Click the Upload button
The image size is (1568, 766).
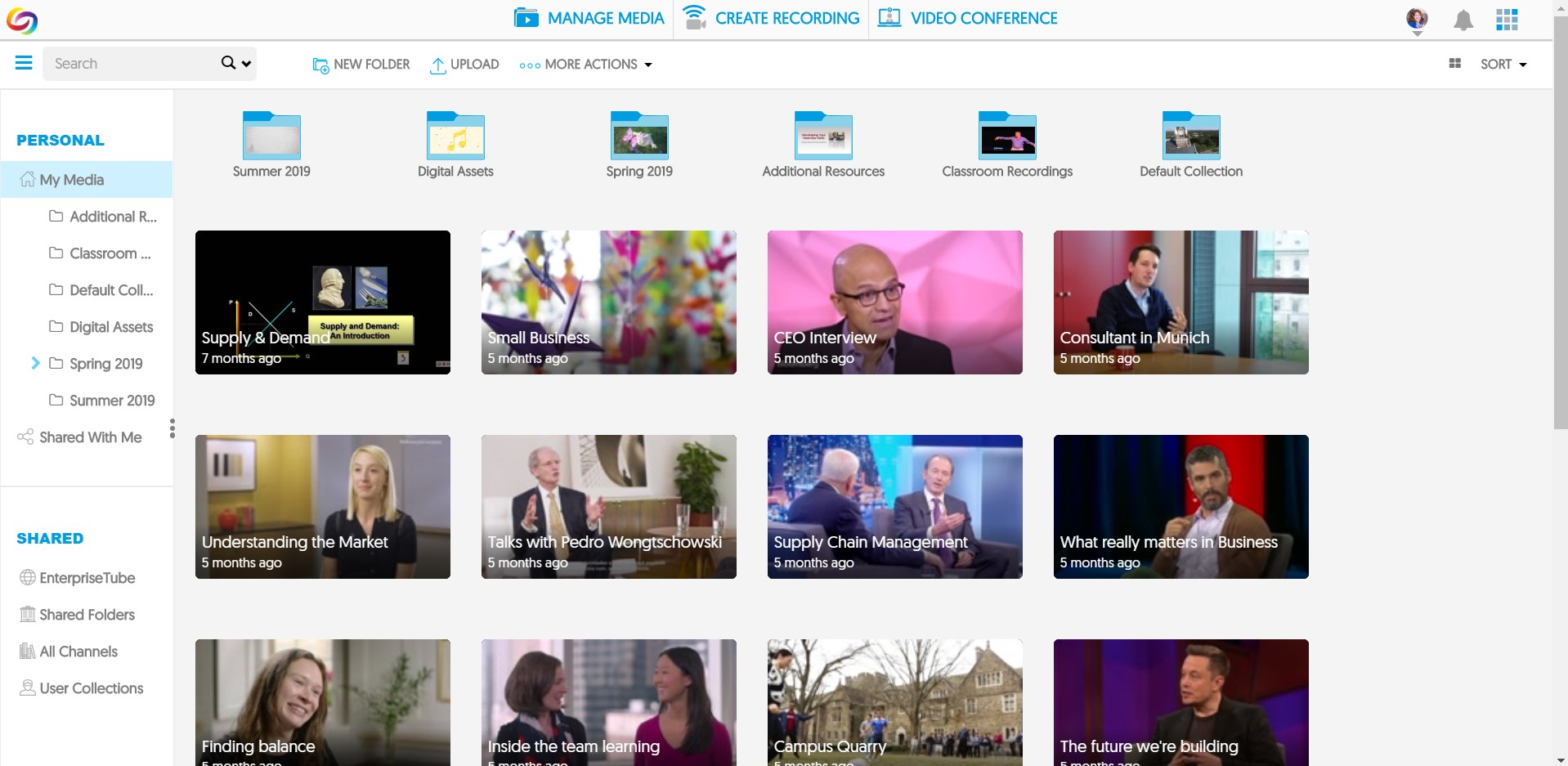click(464, 65)
